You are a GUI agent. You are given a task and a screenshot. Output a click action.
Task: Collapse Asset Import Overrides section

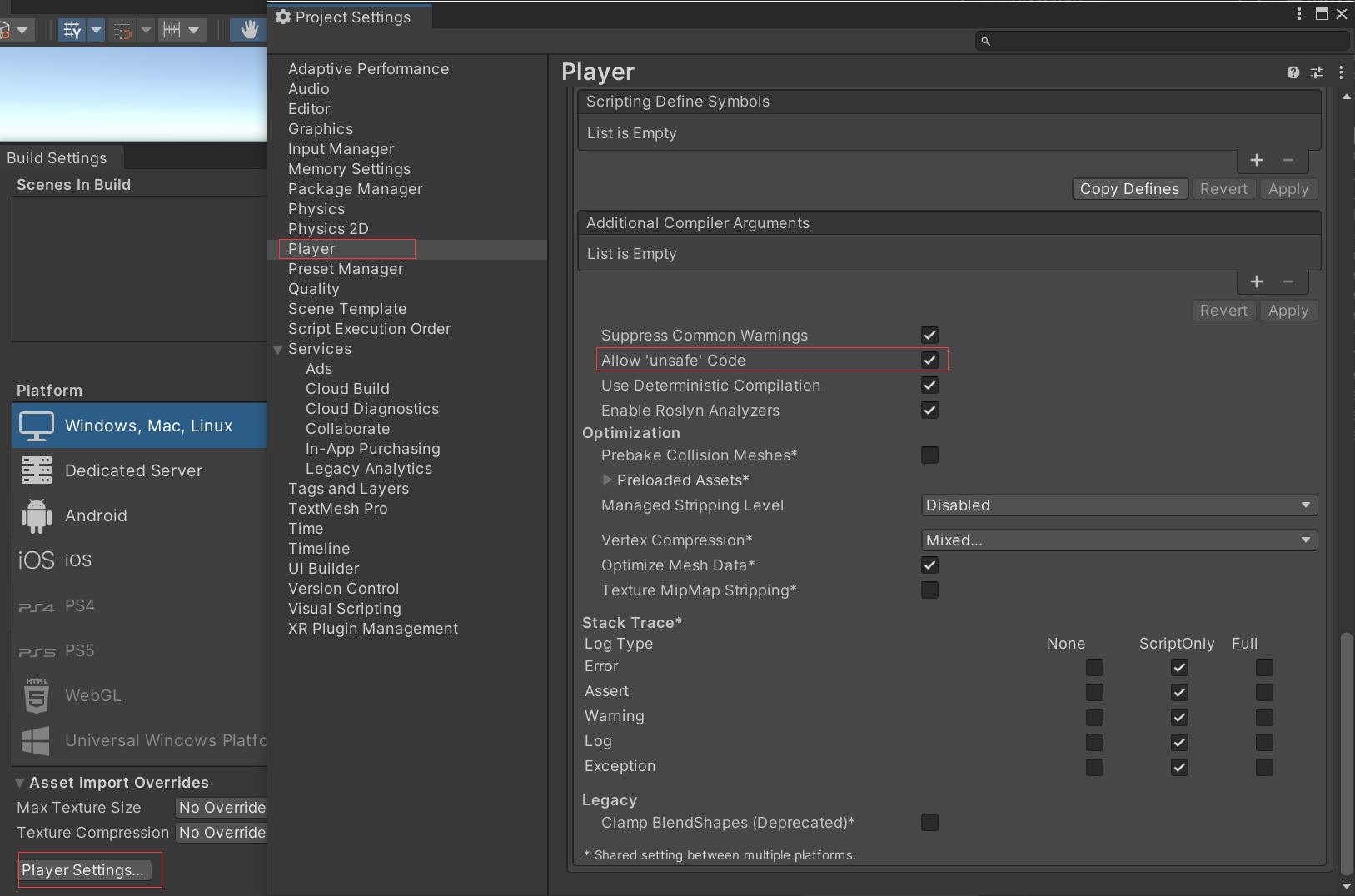(20, 783)
